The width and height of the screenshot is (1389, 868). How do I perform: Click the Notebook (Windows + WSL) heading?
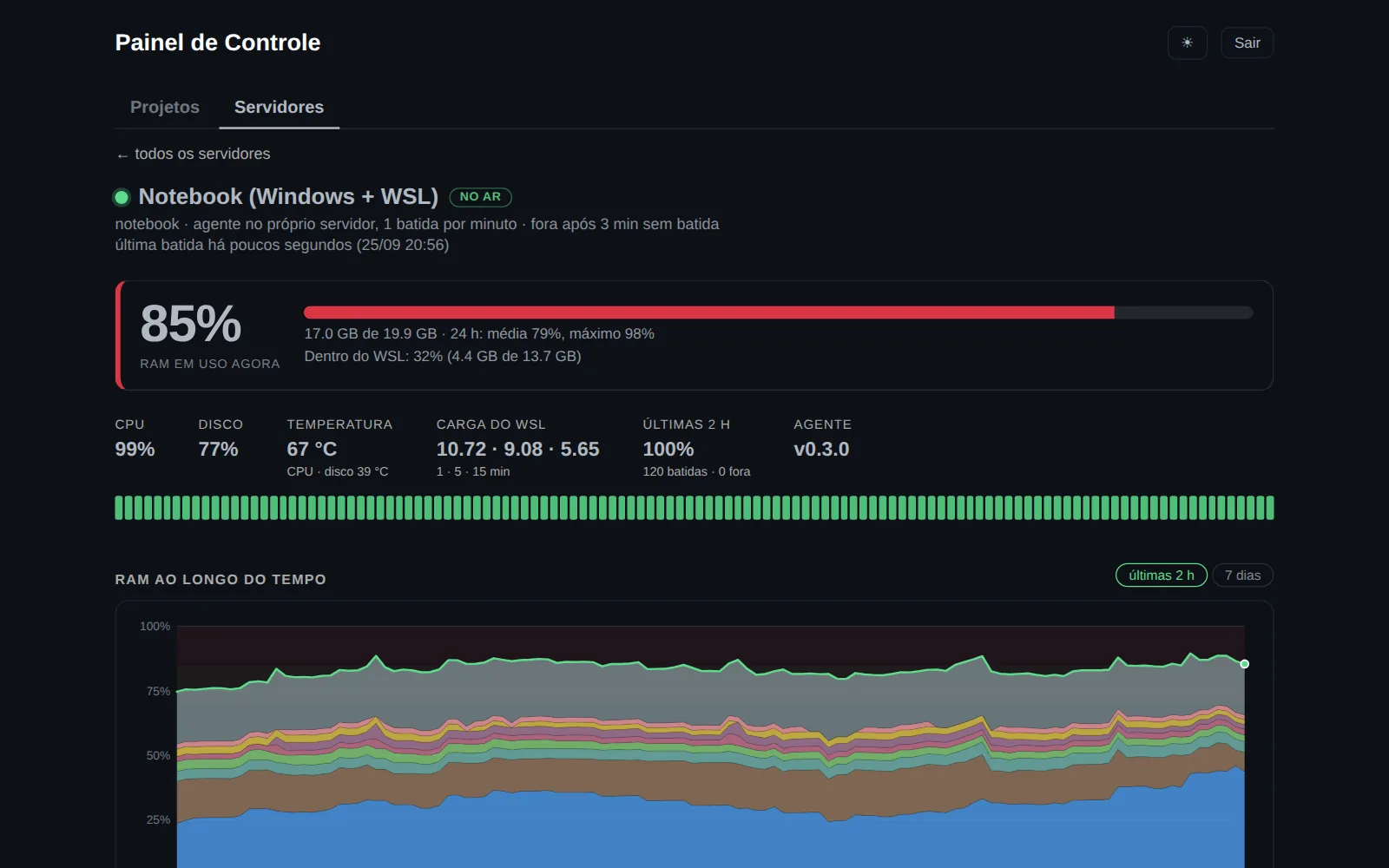pyautogui.click(x=288, y=197)
